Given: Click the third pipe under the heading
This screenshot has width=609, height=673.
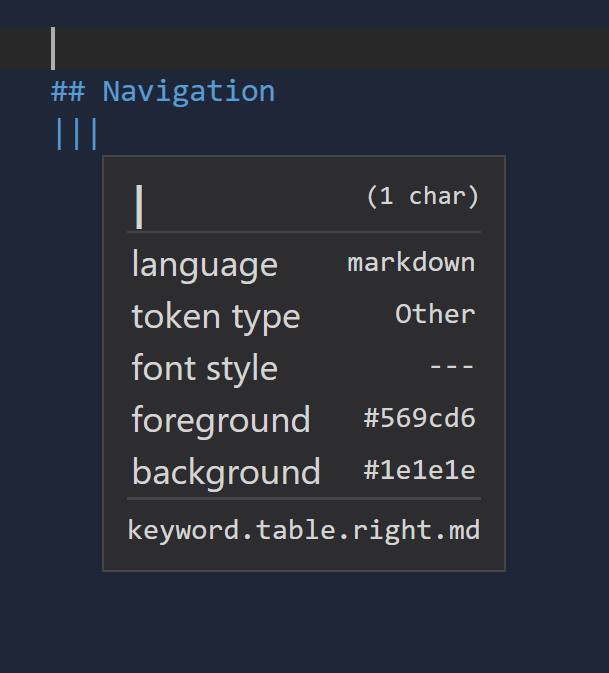Looking at the screenshot, I should [94, 134].
